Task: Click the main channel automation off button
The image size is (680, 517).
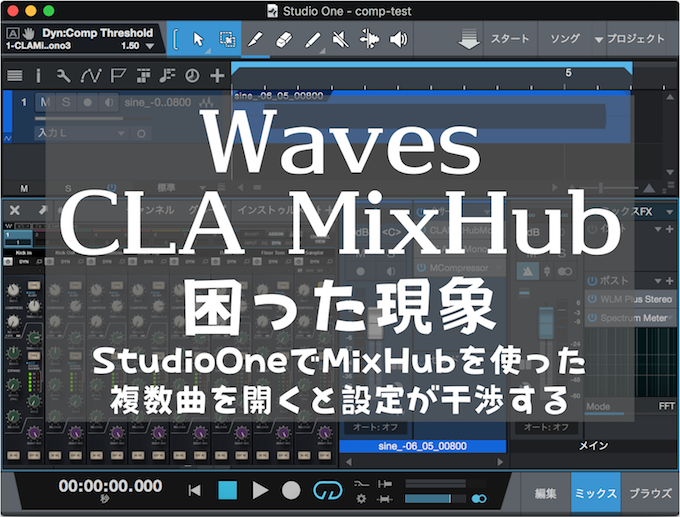Action: tap(546, 427)
